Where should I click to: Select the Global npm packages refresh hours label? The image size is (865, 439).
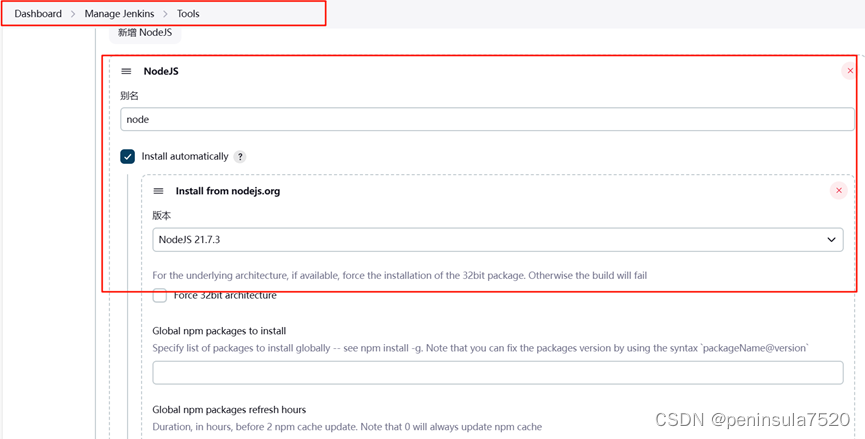coord(229,410)
